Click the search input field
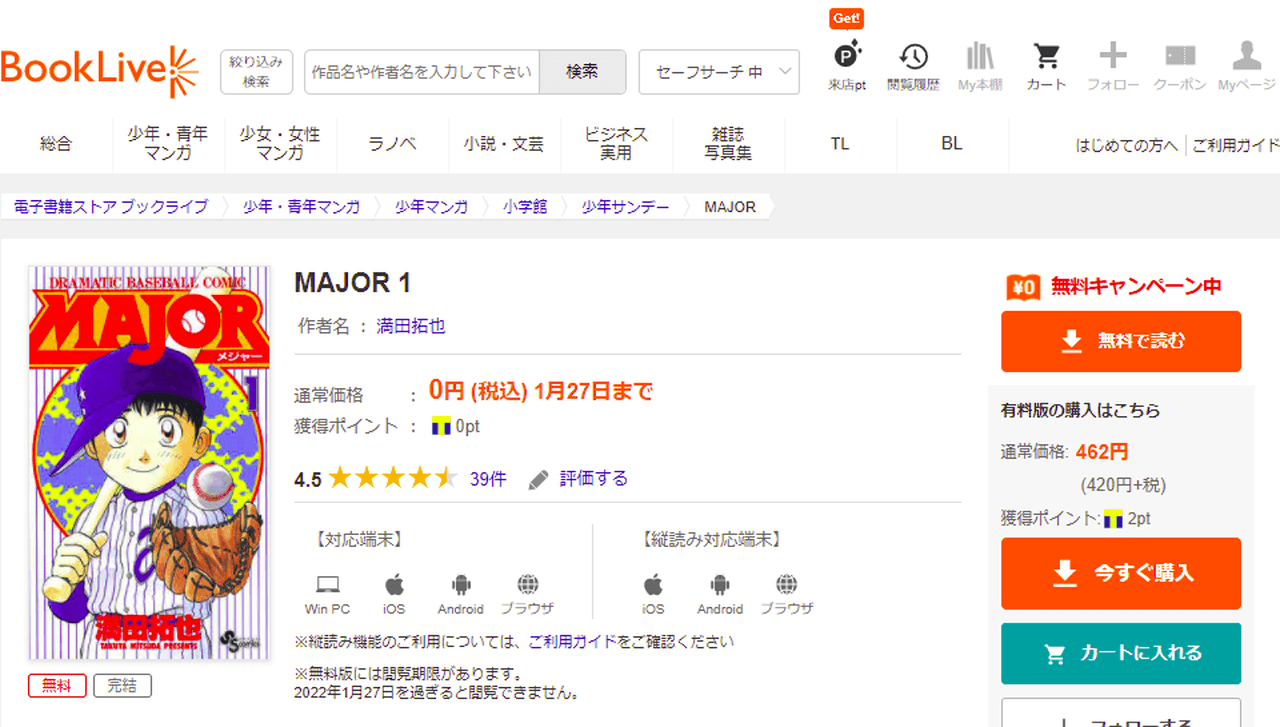This screenshot has width=1280, height=727. [x=421, y=72]
